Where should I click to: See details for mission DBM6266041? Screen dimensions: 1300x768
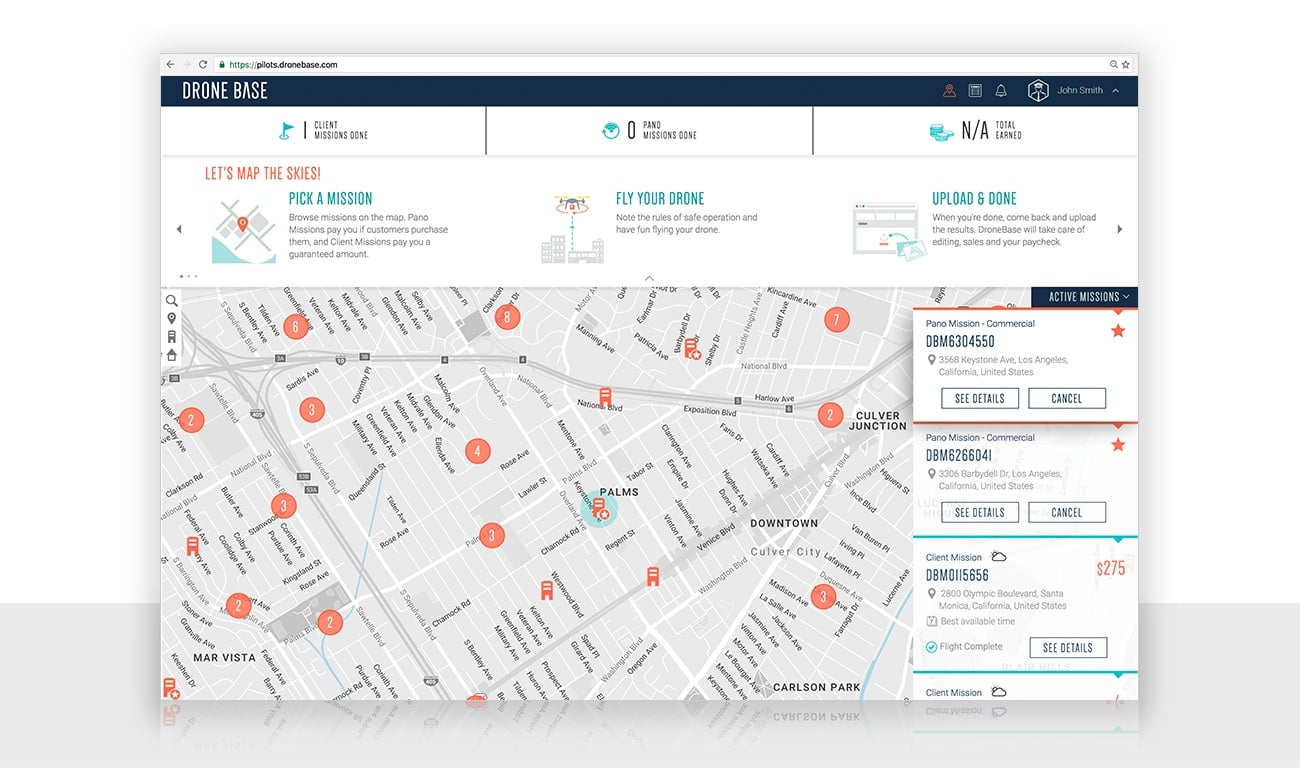pos(980,512)
